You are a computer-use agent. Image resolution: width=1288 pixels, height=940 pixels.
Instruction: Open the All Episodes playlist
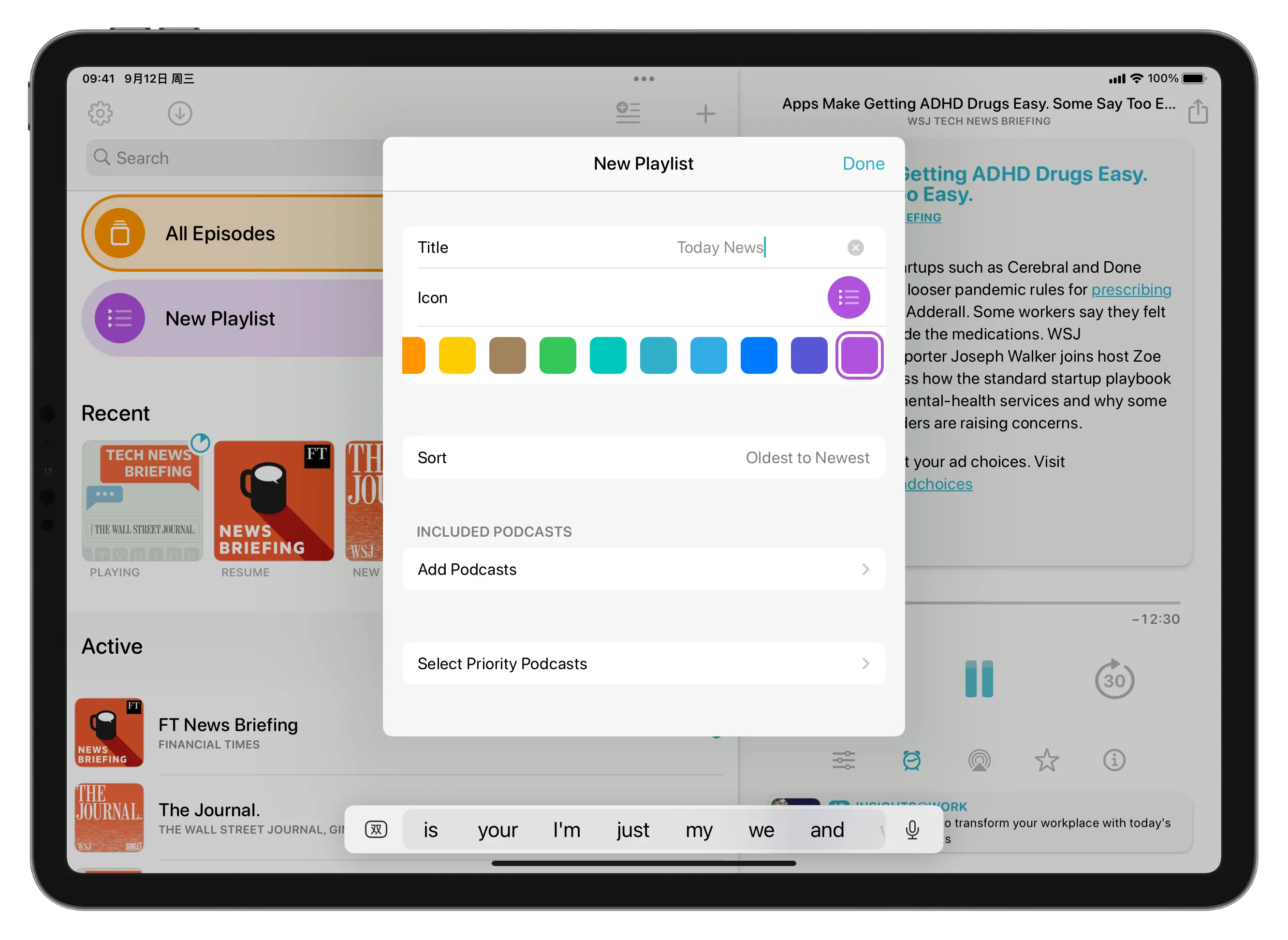tap(233, 233)
